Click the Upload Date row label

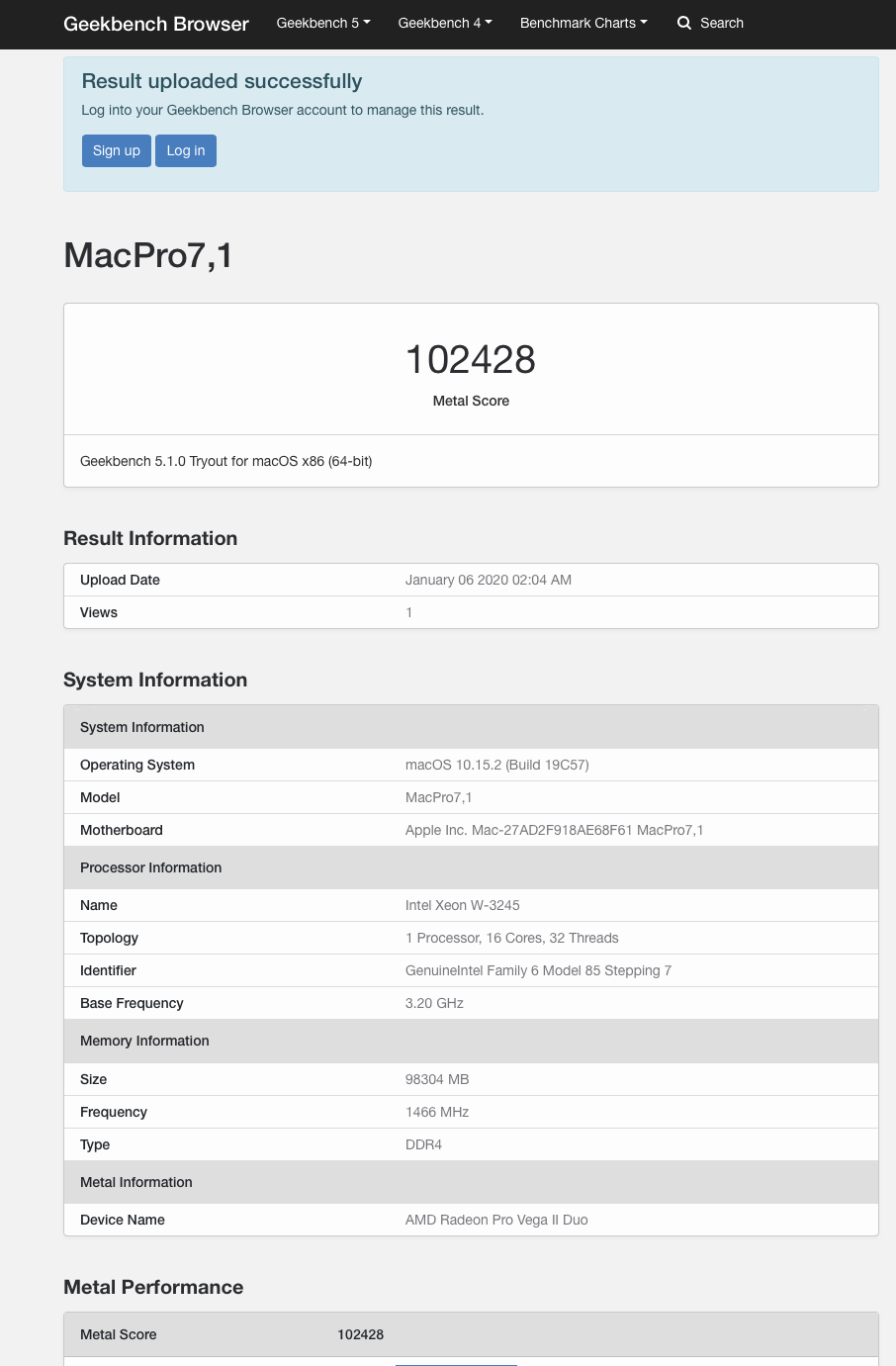[x=120, y=580]
